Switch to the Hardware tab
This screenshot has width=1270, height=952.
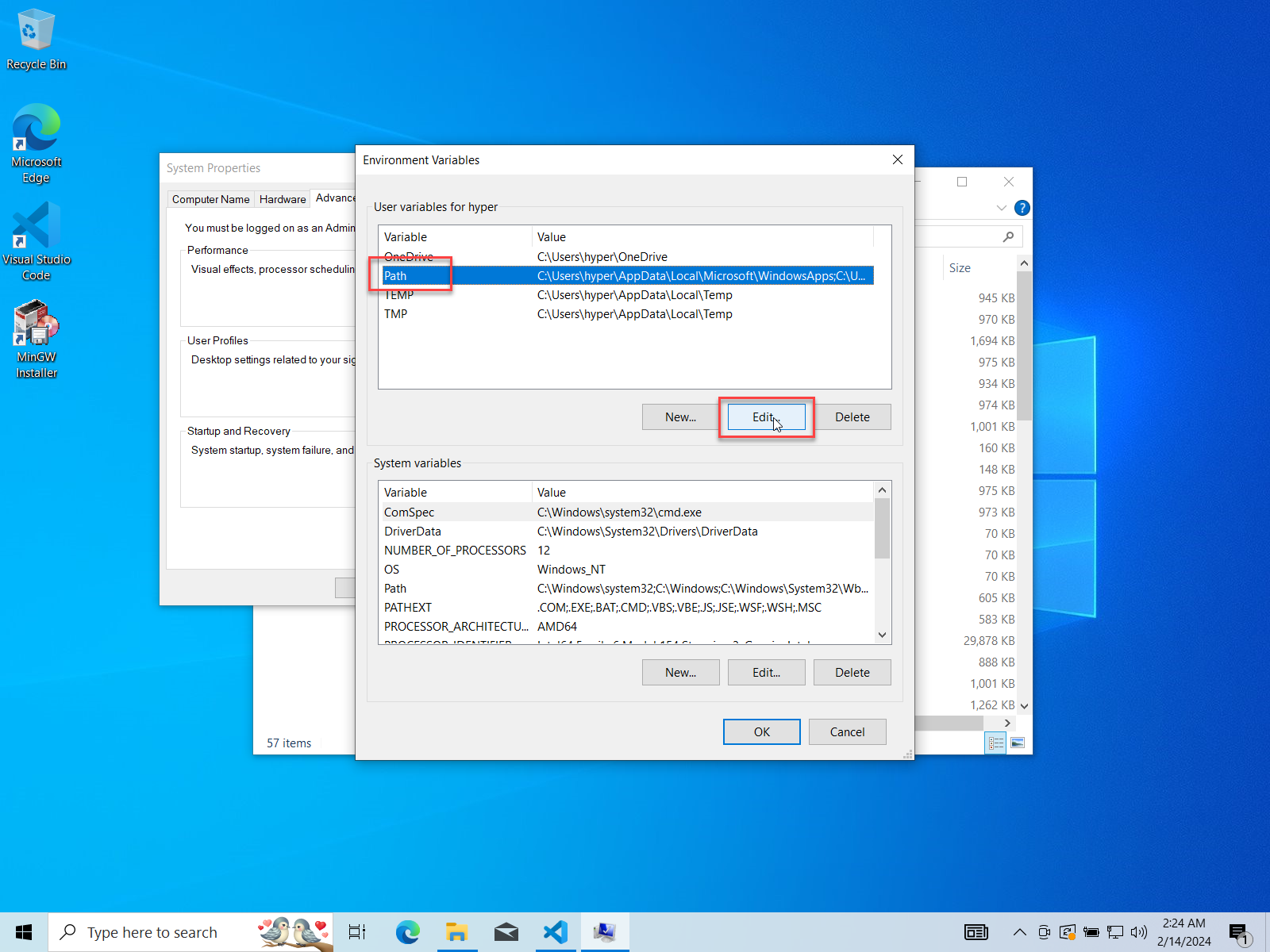coord(283,199)
